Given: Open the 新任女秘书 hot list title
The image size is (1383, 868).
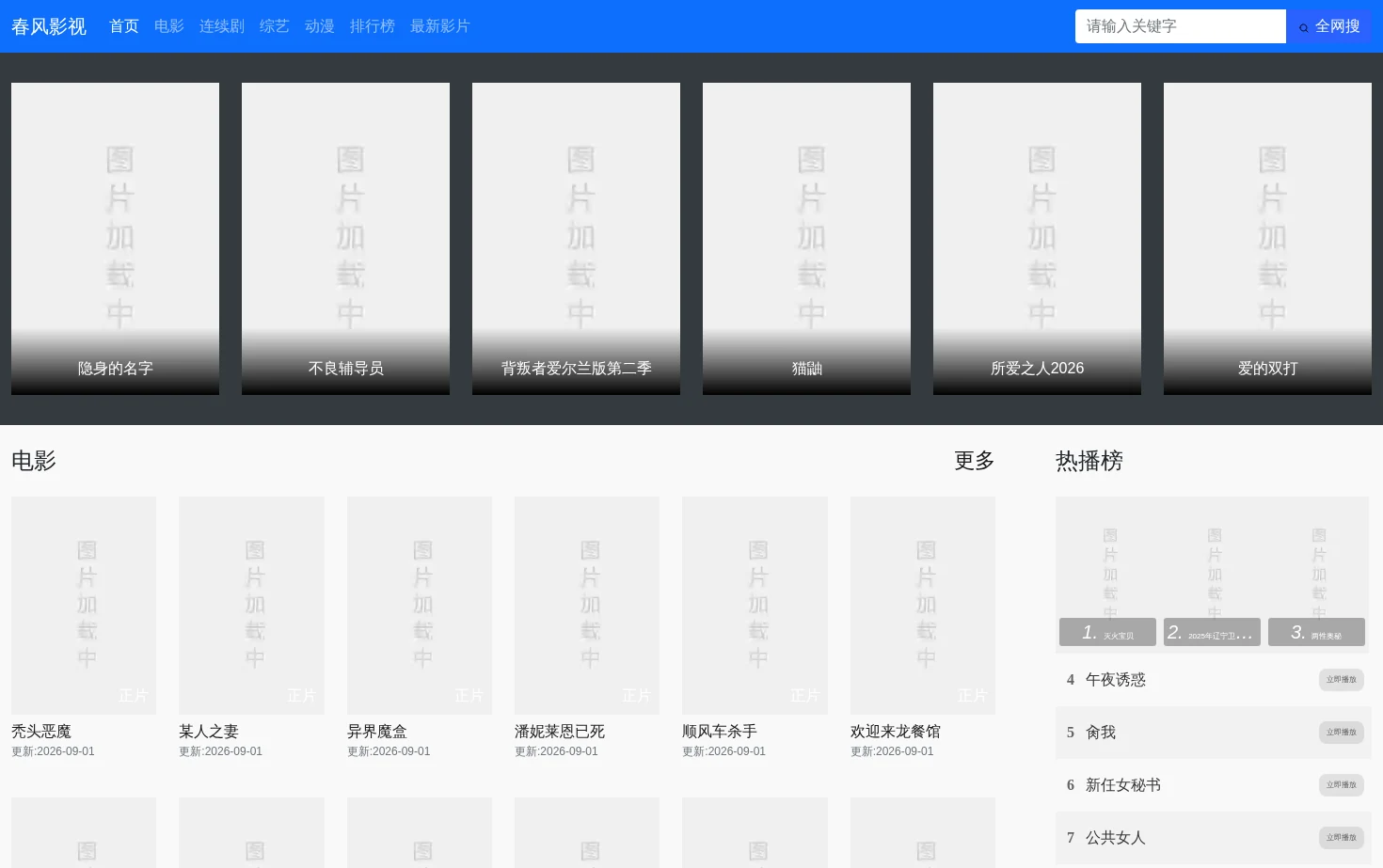Looking at the screenshot, I should [x=1123, y=785].
